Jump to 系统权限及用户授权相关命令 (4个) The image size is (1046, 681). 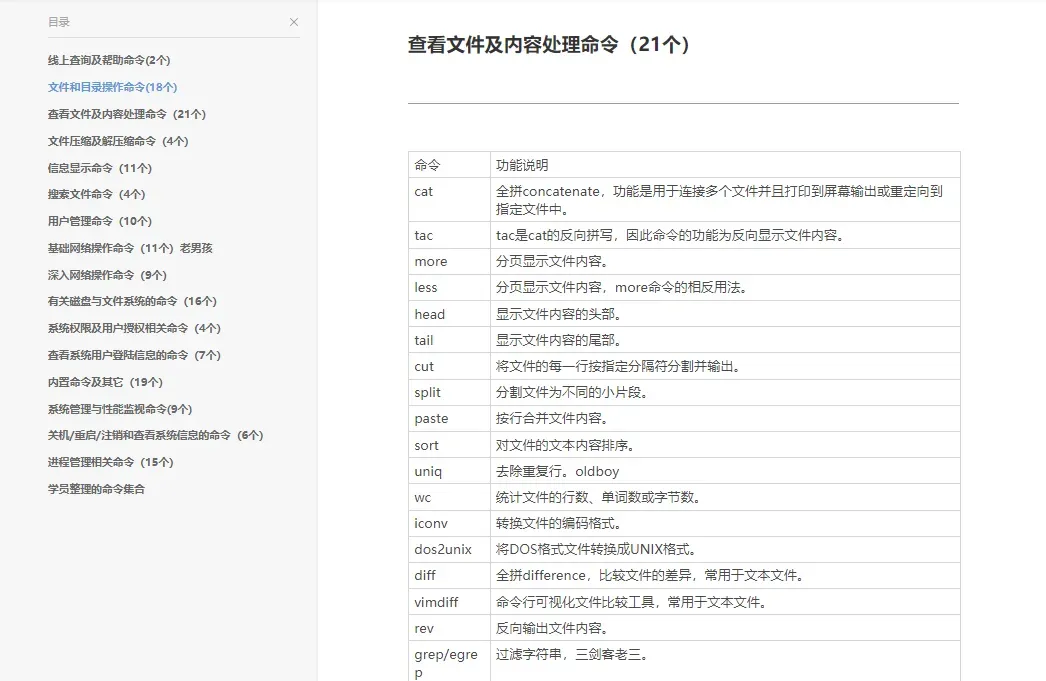point(134,328)
